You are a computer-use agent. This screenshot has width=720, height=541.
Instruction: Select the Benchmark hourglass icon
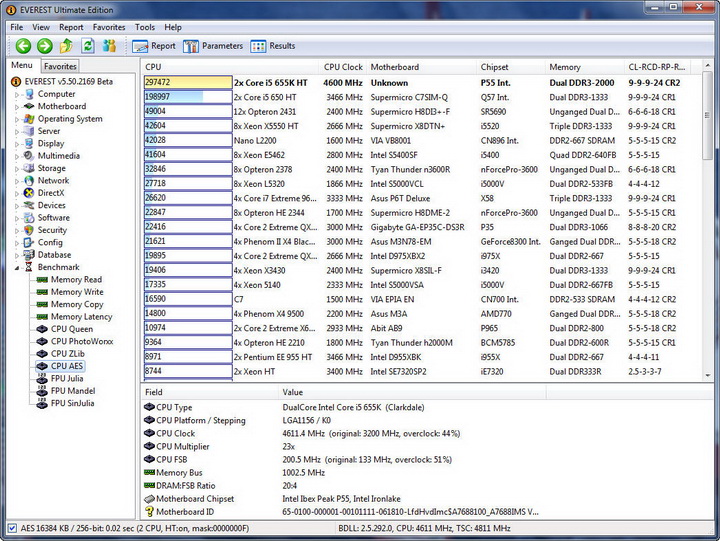click(x=29, y=267)
